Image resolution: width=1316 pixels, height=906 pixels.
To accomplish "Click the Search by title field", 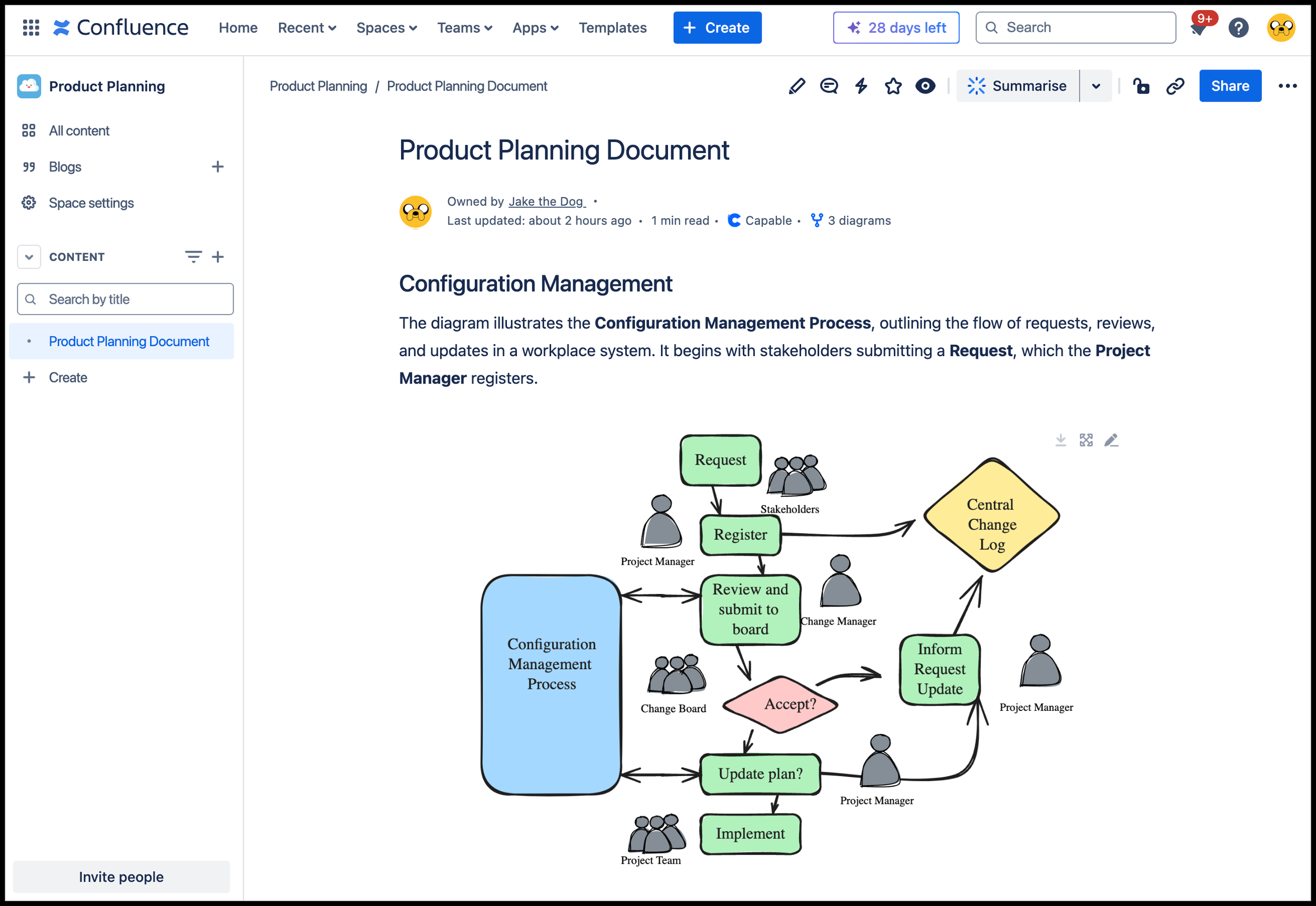I will pos(125,299).
